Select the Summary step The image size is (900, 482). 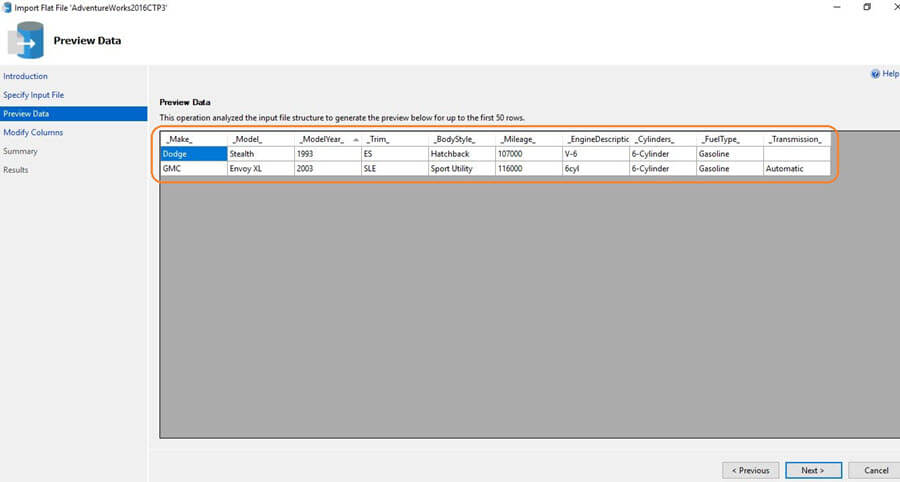click(x=20, y=151)
